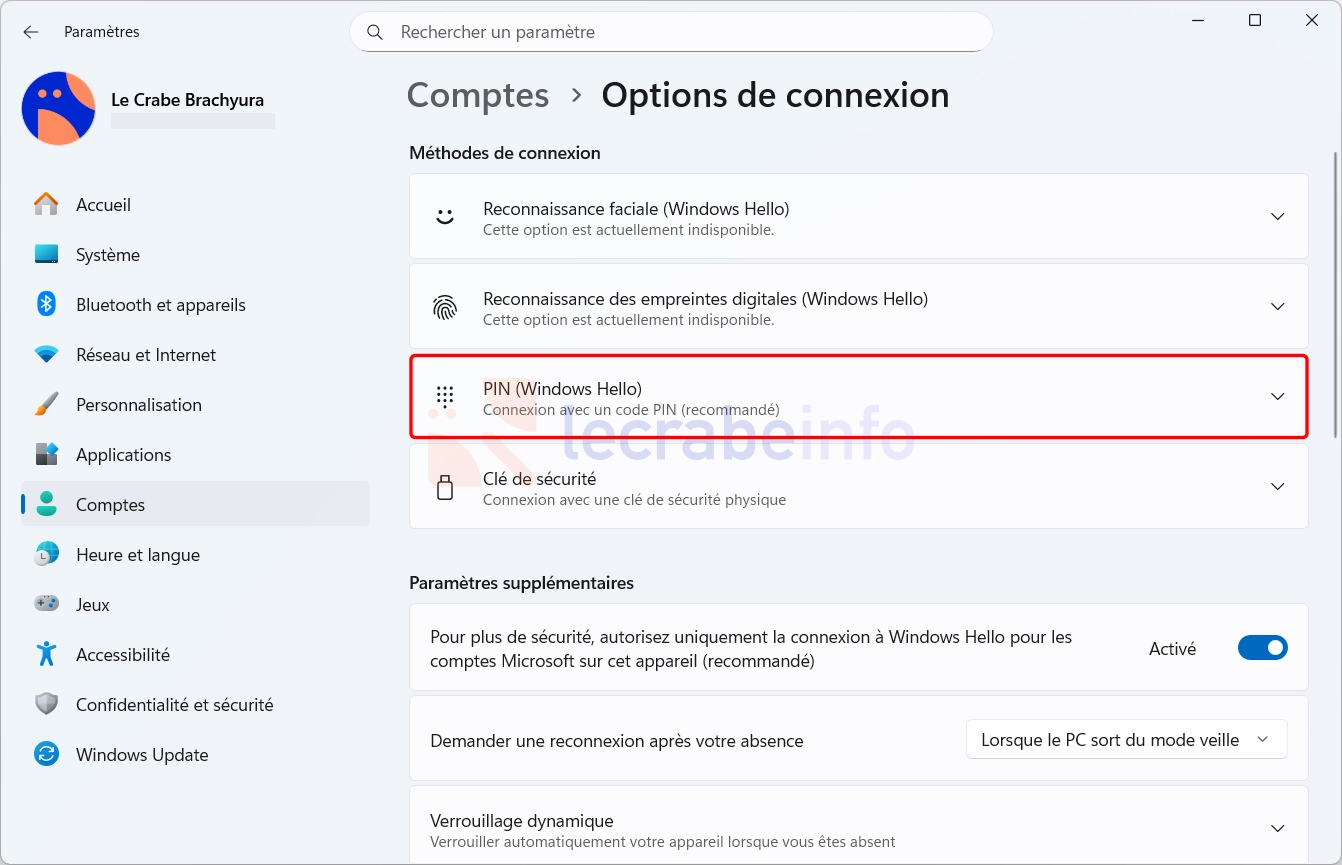Viewport: 1342px width, 865px height.
Task: Open the 'Lorsque le PC sort du mode veille' dropdown
Action: [x=1126, y=740]
